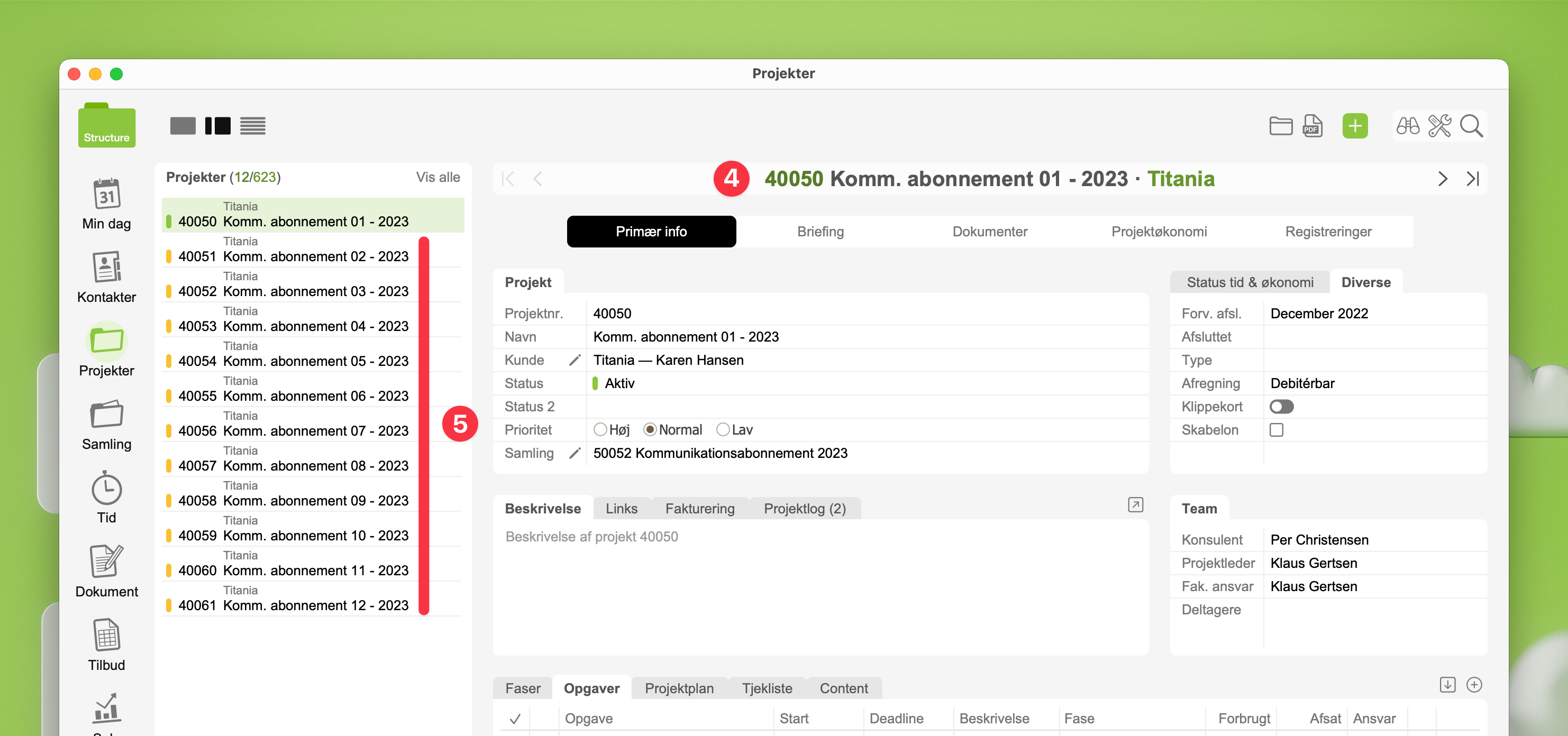
Task: Click the PDF export icon
Action: tap(1312, 126)
